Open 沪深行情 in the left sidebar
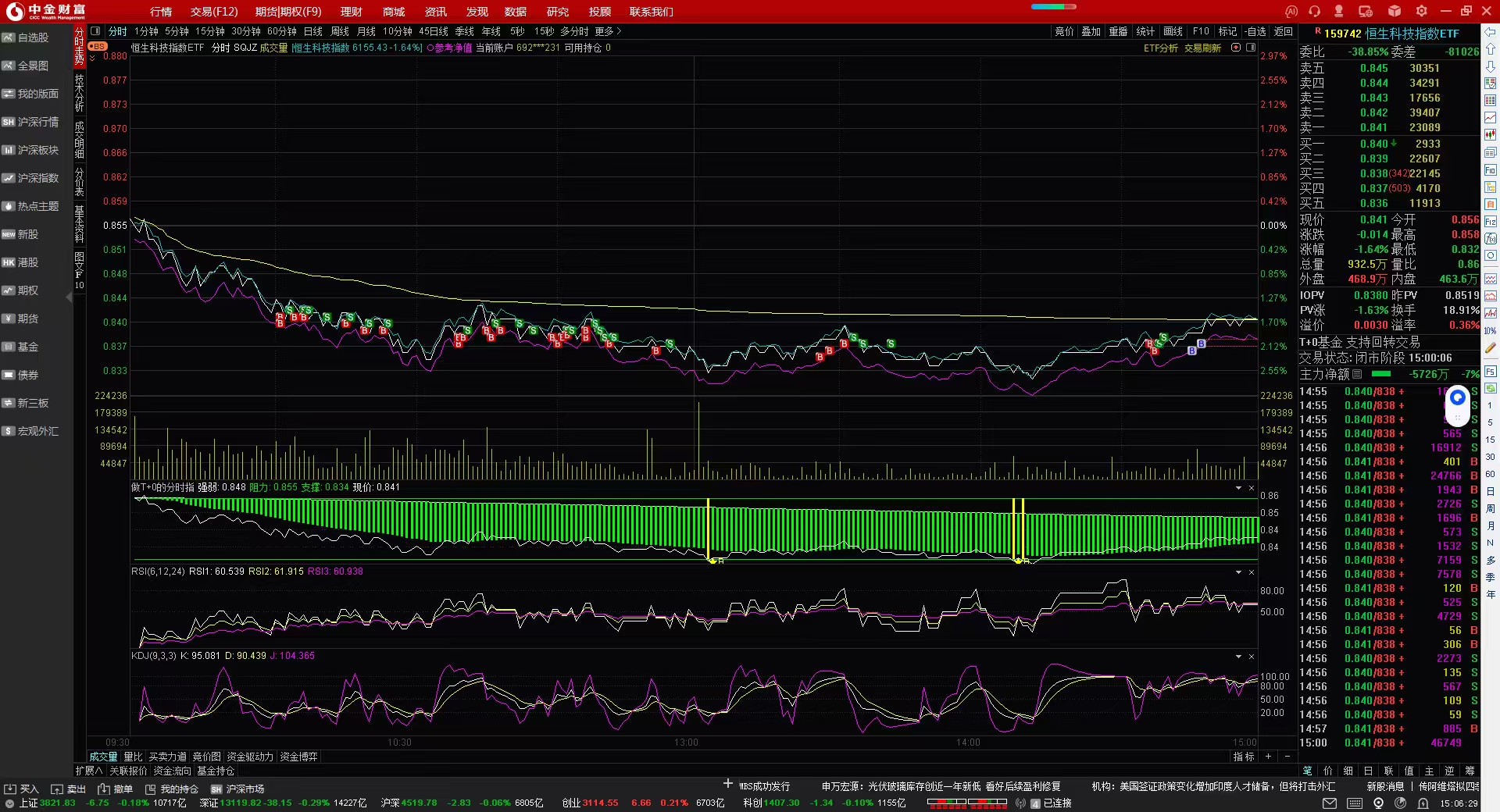 click(30, 122)
